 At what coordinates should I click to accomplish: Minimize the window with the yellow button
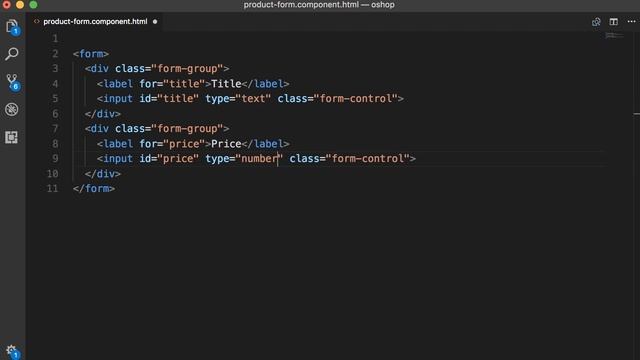click(x=20, y=5)
